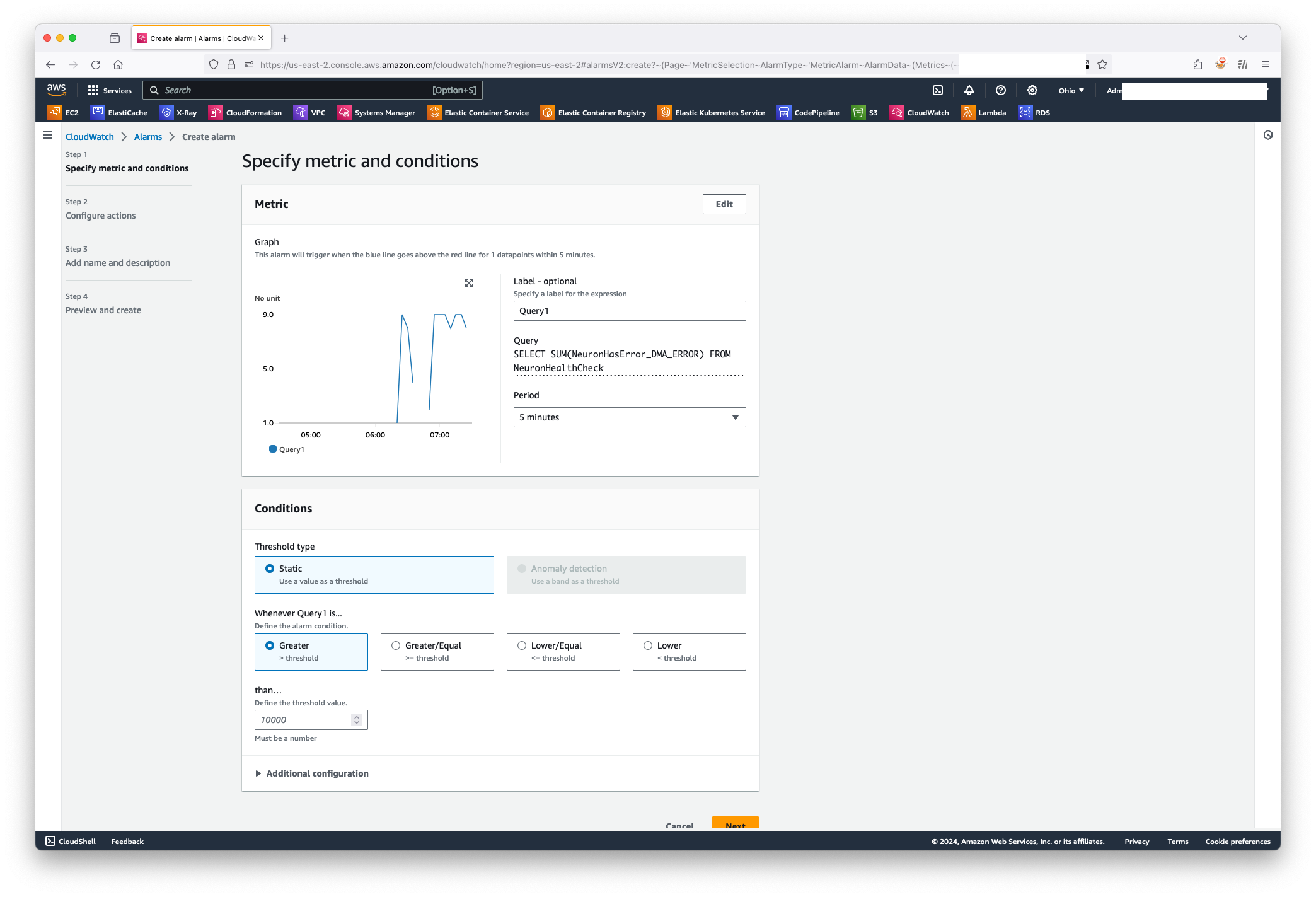Select the Greater/Equal threshold condition
The image size is (1316, 897).
(396, 645)
